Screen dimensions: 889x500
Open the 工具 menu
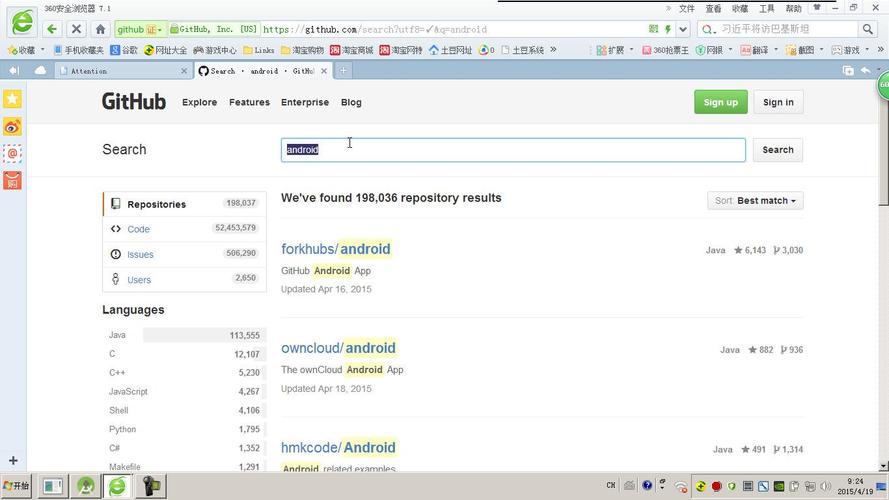pos(767,9)
